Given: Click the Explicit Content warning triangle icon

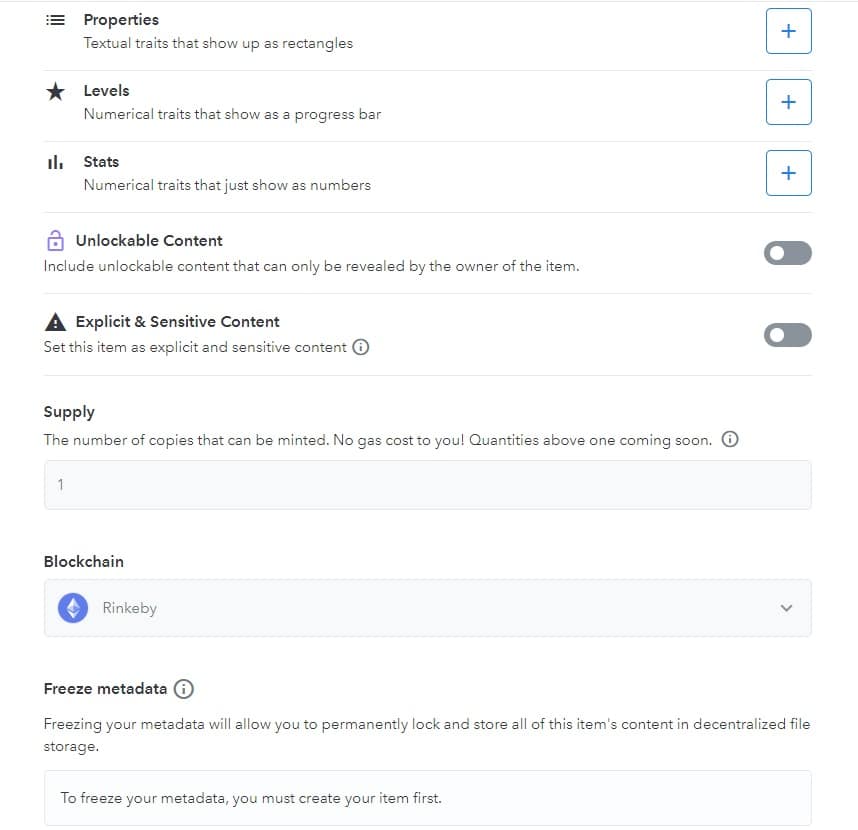Looking at the screenshot, I should tap(54, 322).
